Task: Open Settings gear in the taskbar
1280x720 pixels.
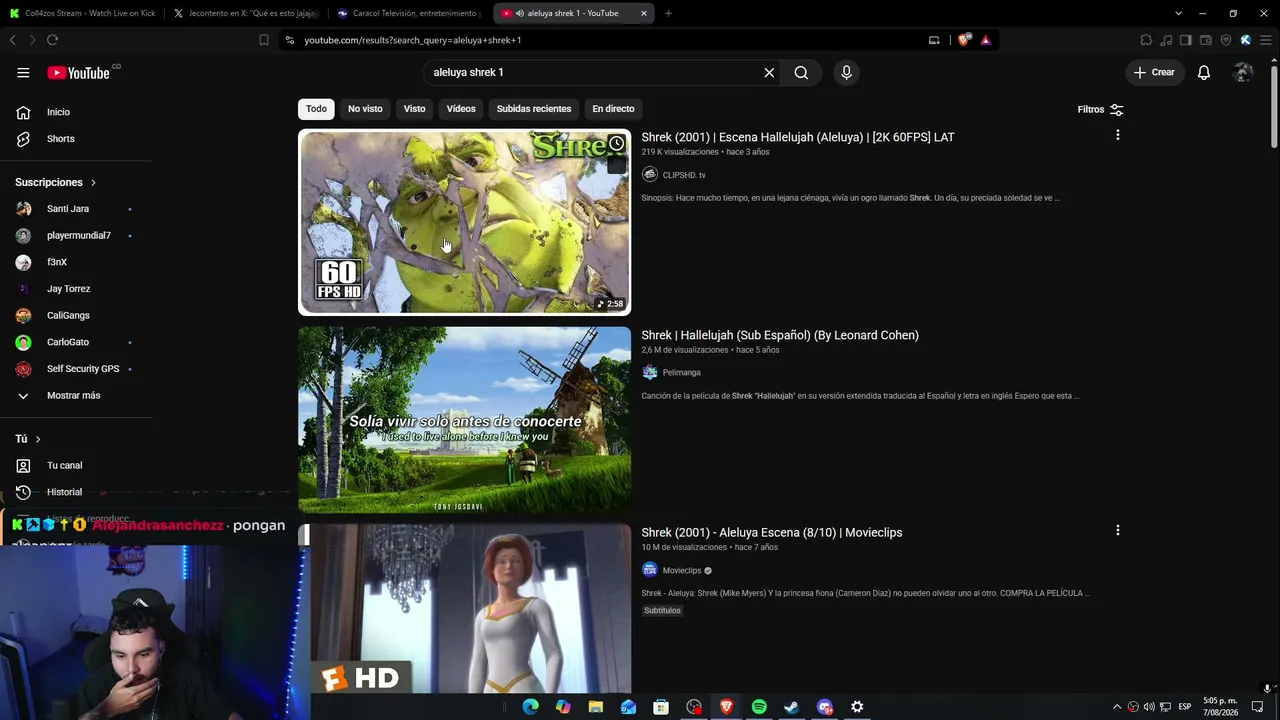Action: (x=857, y=707)
